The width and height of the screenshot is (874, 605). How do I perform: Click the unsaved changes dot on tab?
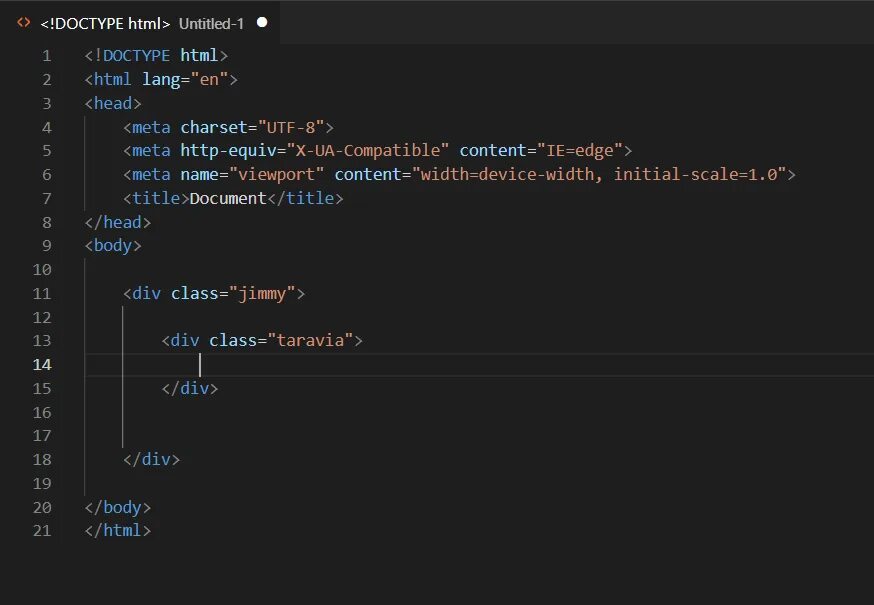(x=262, y=22)
